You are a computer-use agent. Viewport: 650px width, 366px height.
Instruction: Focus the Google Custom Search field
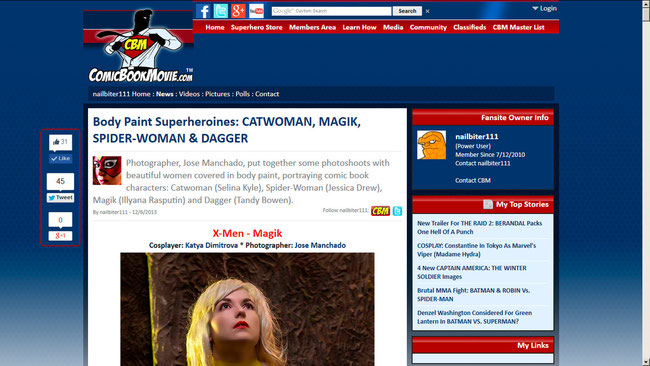coord(331,11)
